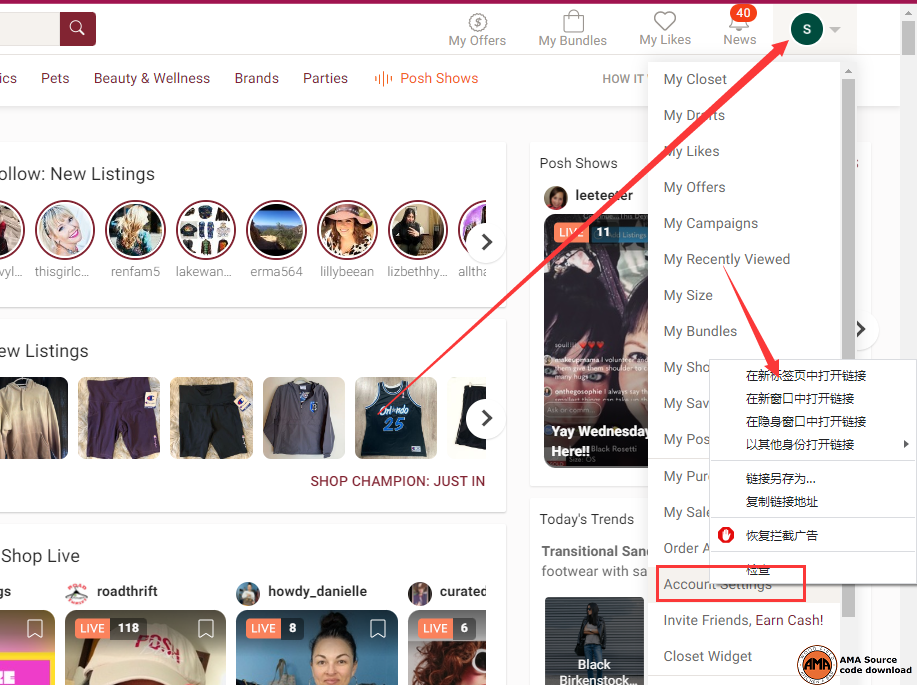Click the AdBlock restore ads icon

(726, 535)
